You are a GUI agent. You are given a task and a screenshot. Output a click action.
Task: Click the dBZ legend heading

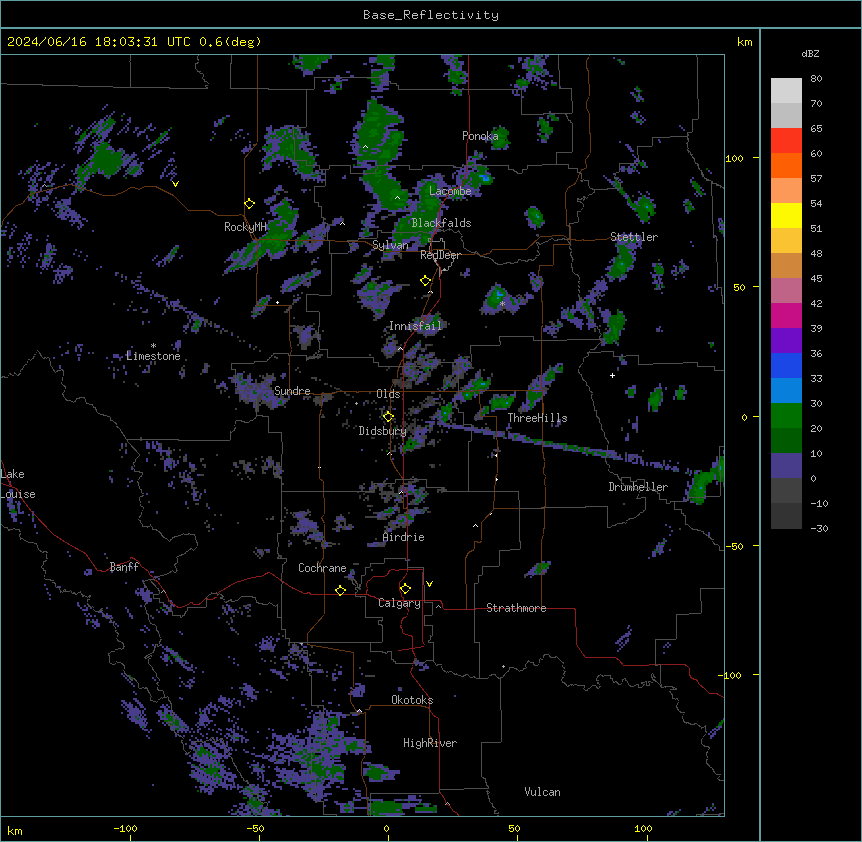pos(810,54)
